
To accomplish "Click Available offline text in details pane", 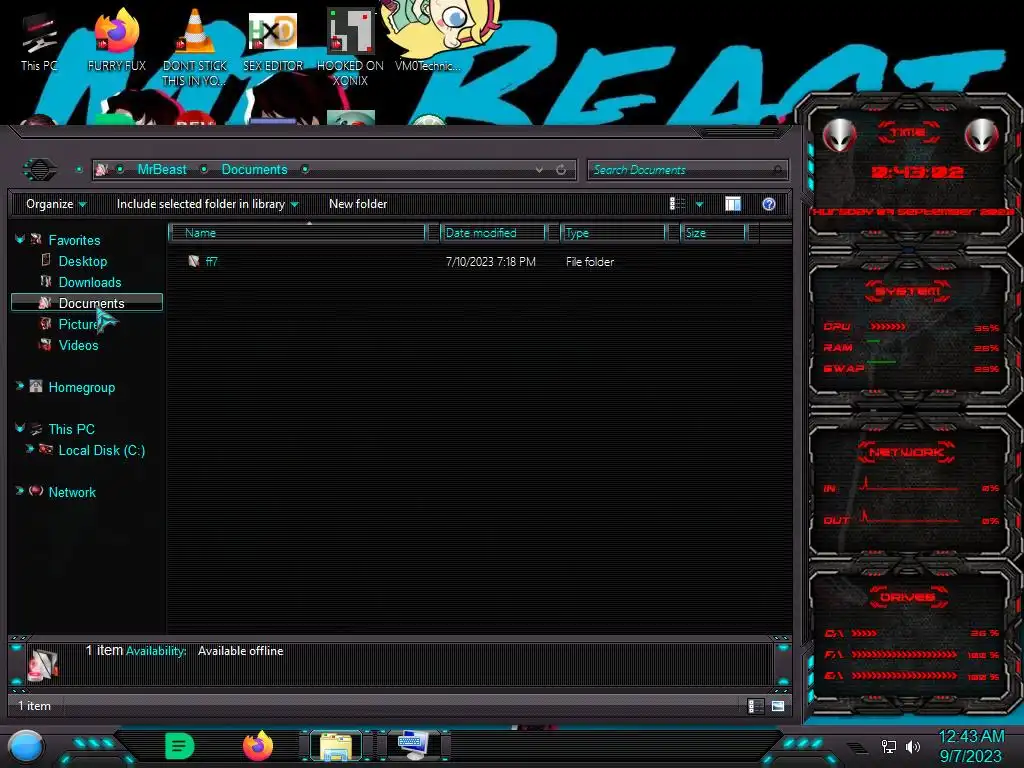I will coord(240,651).
